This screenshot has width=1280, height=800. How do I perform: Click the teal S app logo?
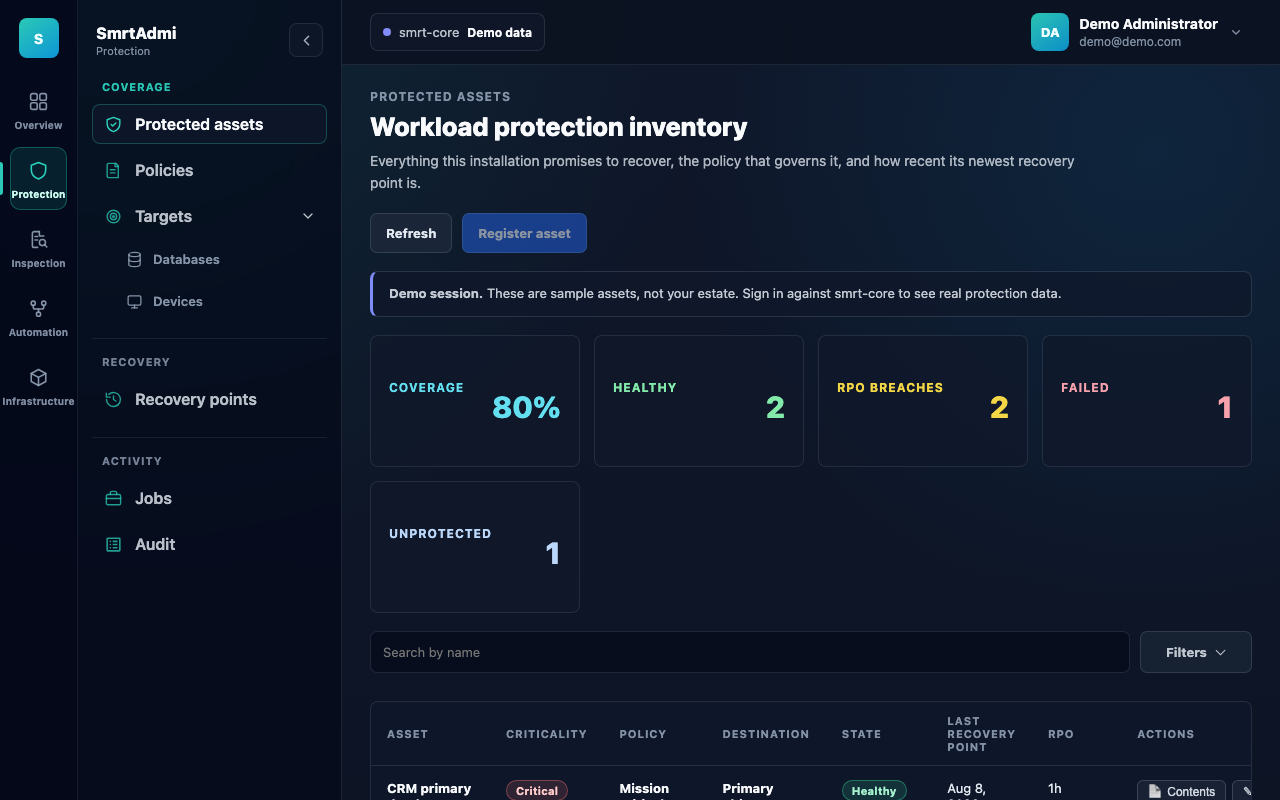click(39, 38)
